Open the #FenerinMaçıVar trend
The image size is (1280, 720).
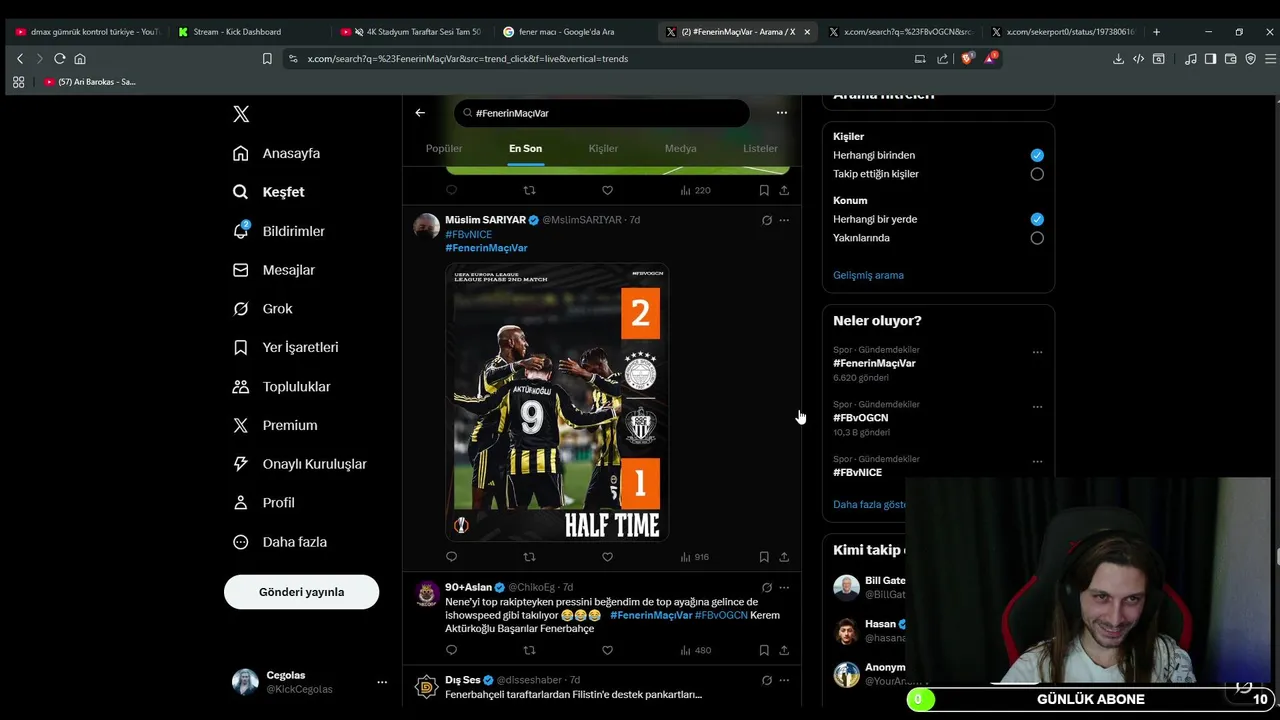tap(874, 363)
